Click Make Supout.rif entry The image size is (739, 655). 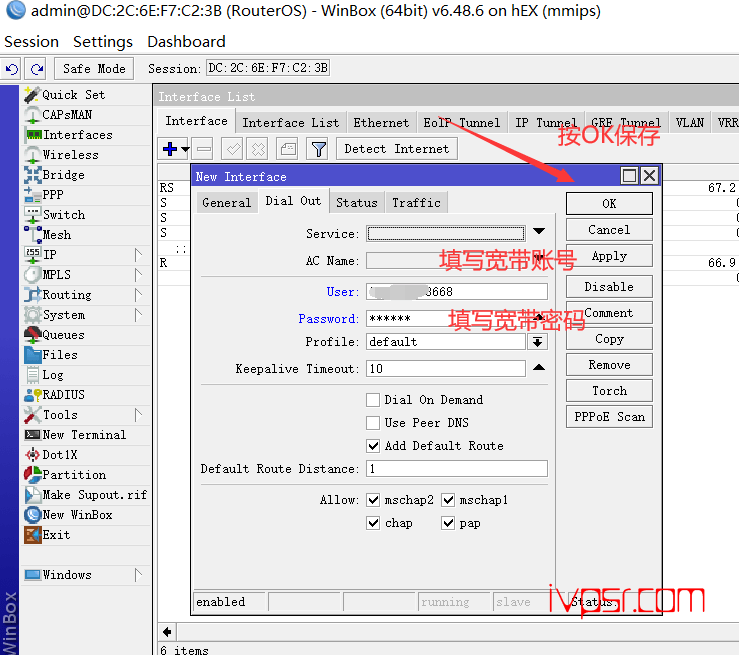tap(86, 494)
